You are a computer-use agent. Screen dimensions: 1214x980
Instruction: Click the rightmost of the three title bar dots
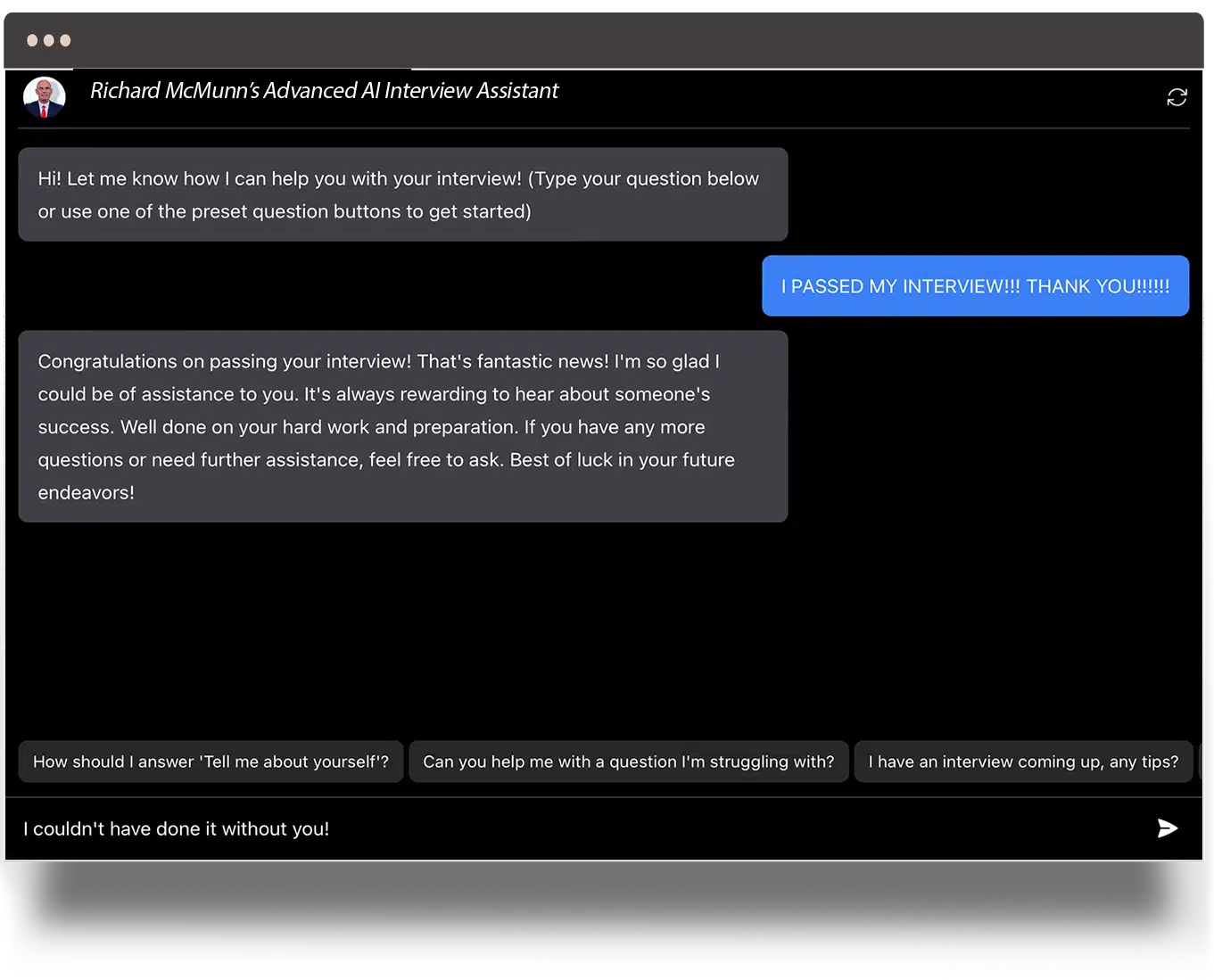coord(65,40)
